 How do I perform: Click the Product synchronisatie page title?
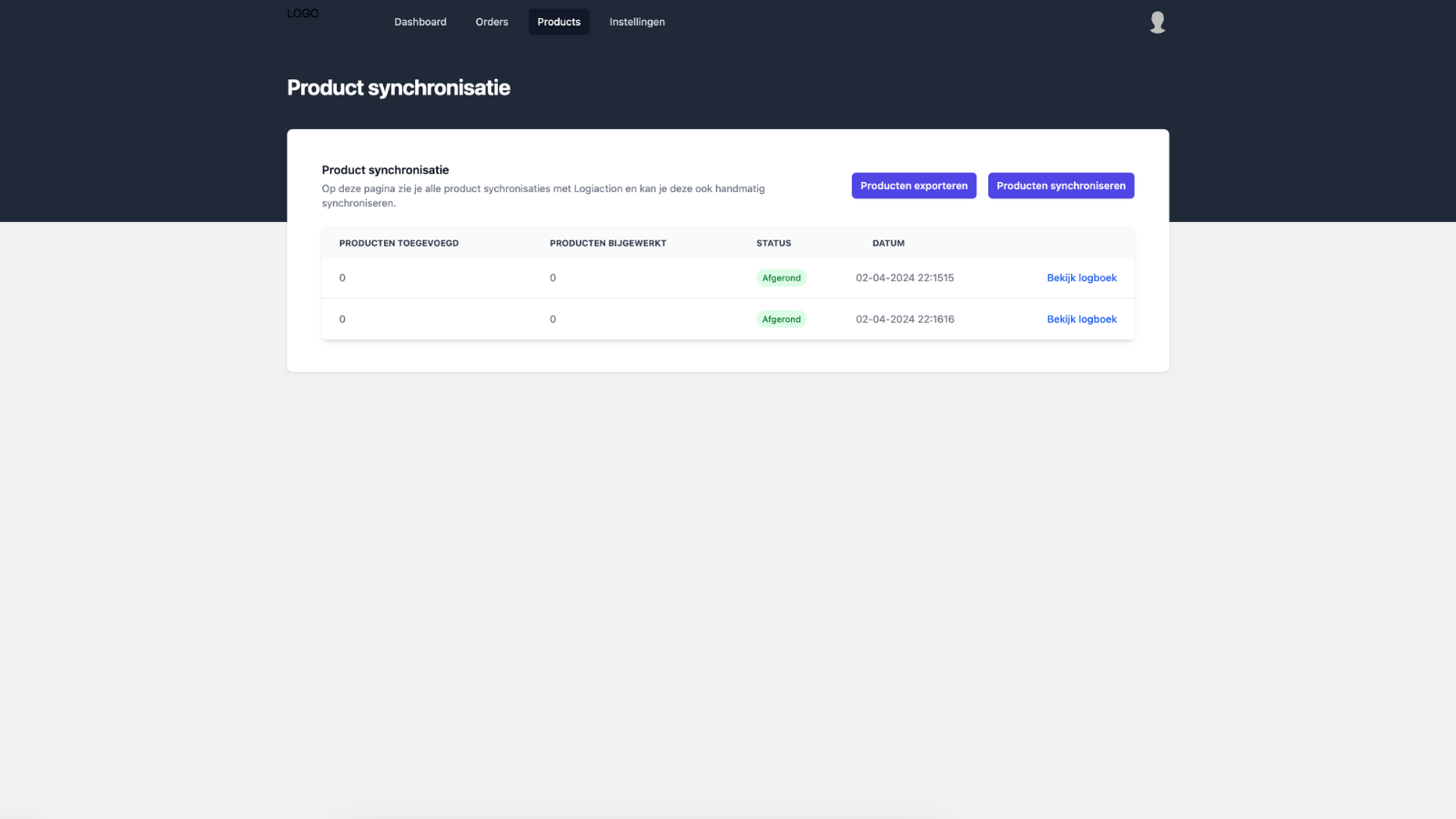(399, 87)
